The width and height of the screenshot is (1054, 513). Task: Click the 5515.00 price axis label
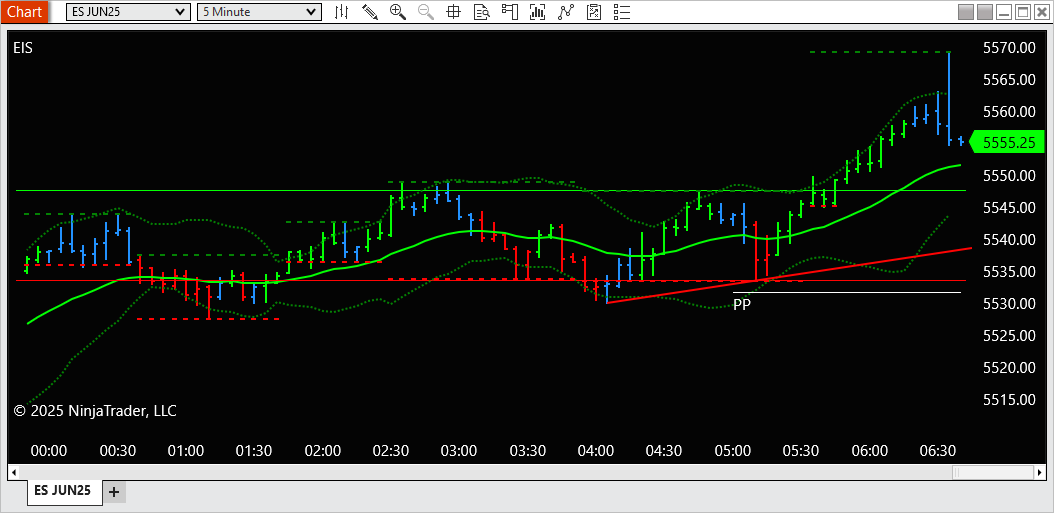coord(1008,400)
